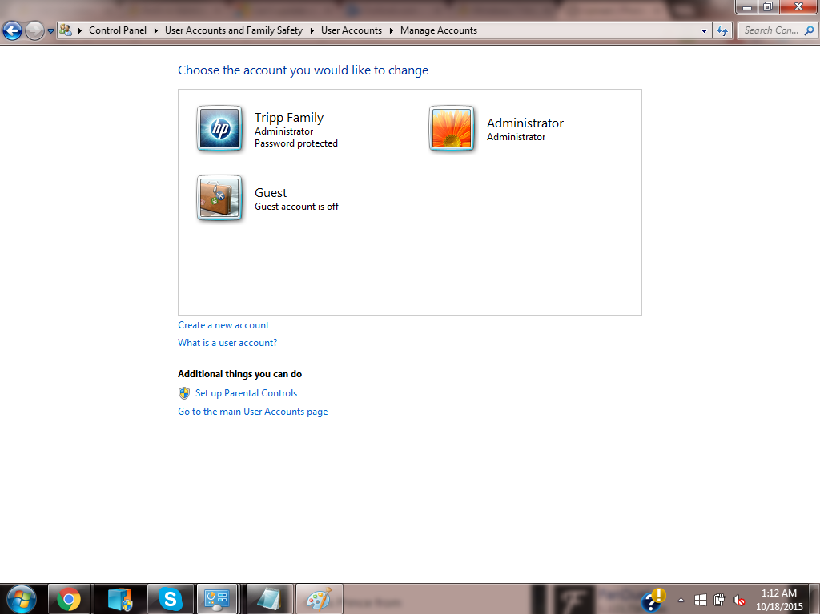
Task: Switch to Paint from the taskbar
Action: tap(319, 599)
